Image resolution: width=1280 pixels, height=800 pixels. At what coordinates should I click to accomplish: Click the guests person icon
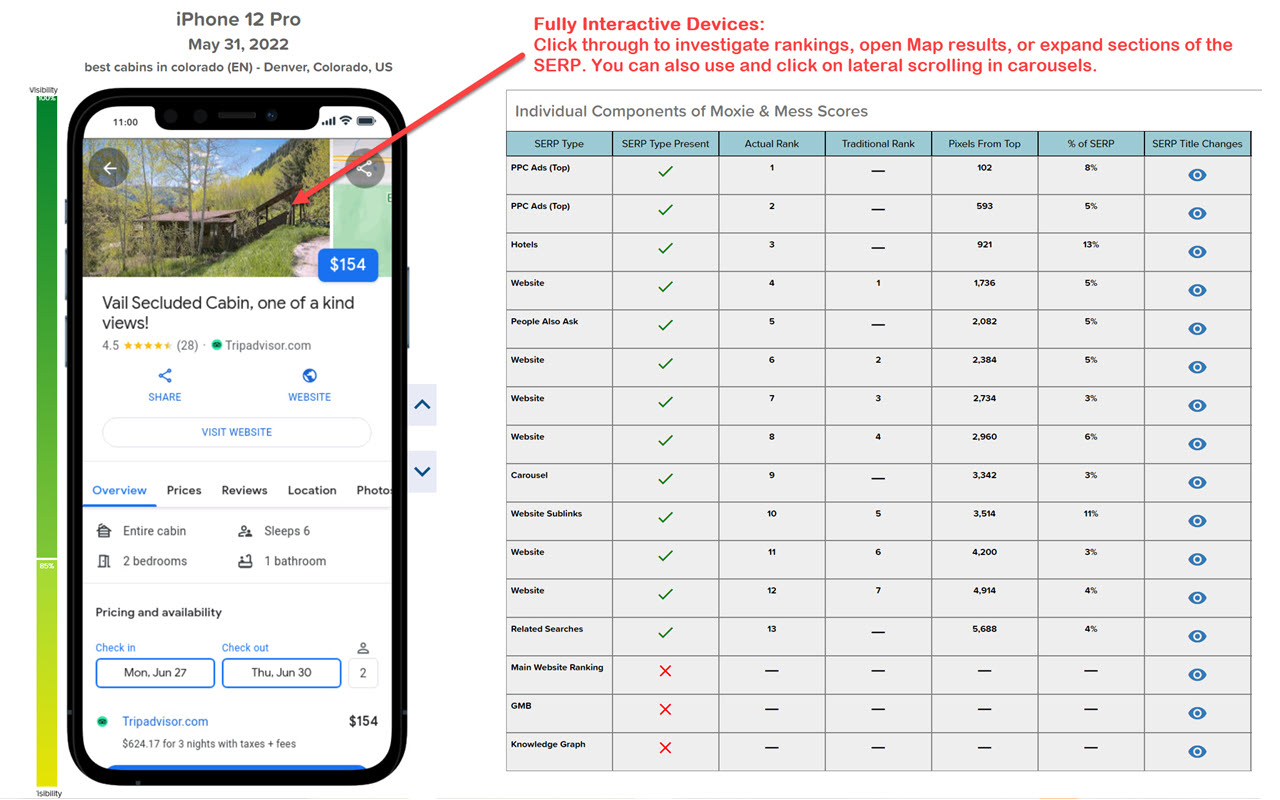tap(363, 648)
